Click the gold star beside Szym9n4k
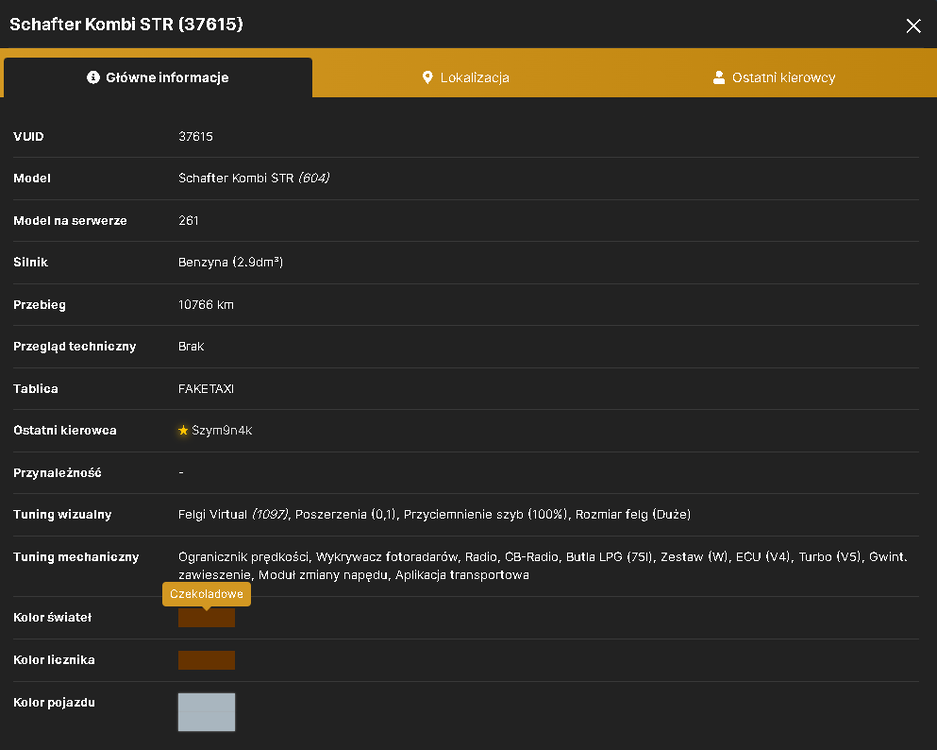The image size is (937, 750). coord(183,430)
